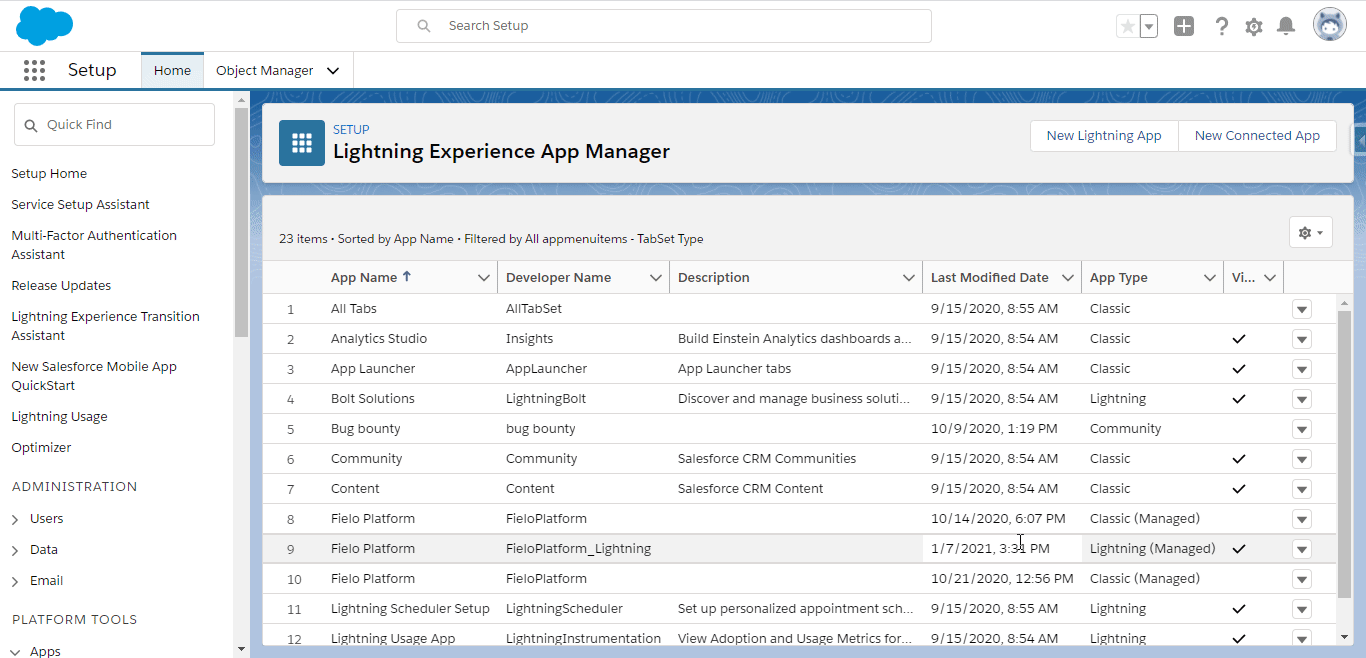Click visible checkmark for FieloPlatform_Lightning row
Viewport: 1366px width, 658px height.
click(1239, 549)
